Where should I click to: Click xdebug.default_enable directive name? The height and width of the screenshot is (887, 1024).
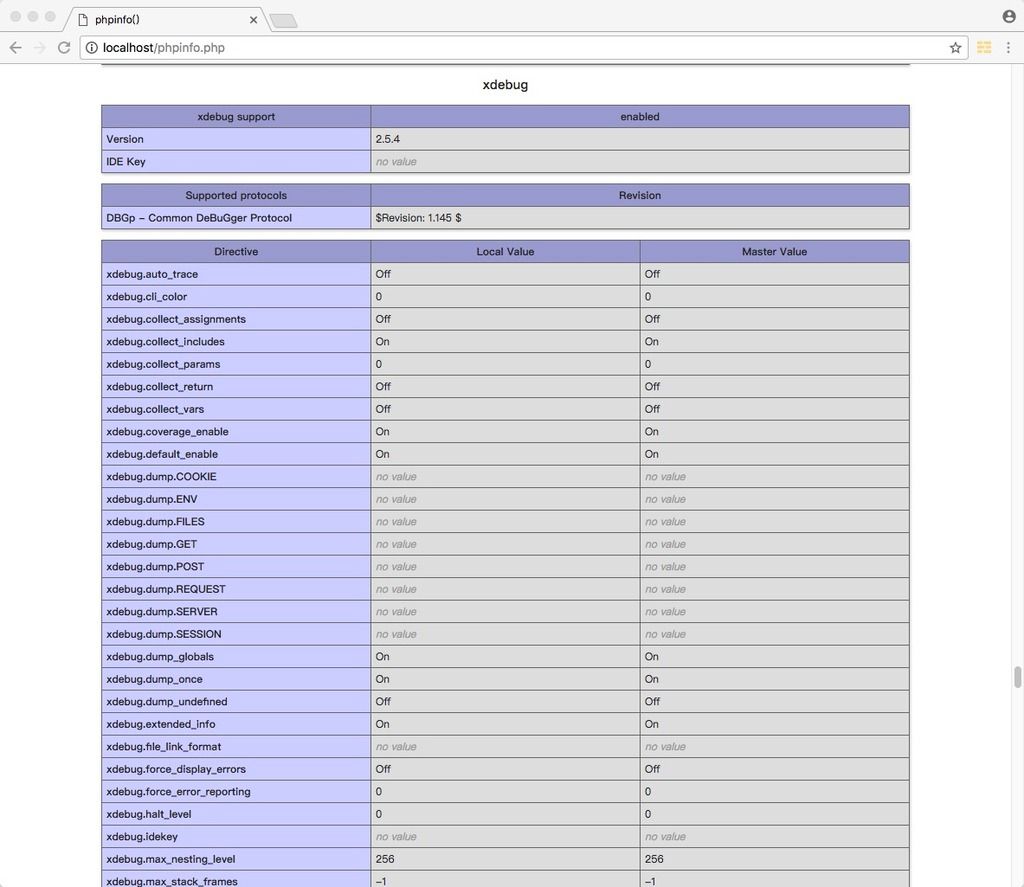click(163, 455)
